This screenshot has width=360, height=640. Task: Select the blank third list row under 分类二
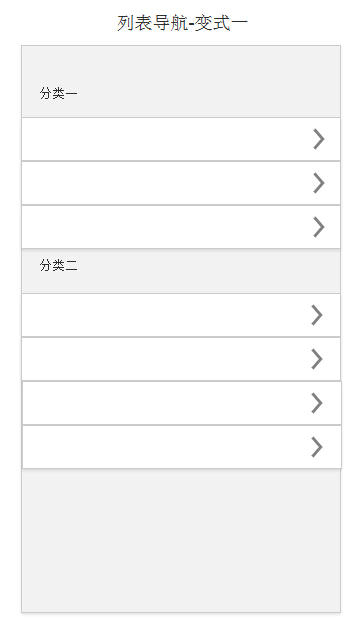(x=182, y=403)
